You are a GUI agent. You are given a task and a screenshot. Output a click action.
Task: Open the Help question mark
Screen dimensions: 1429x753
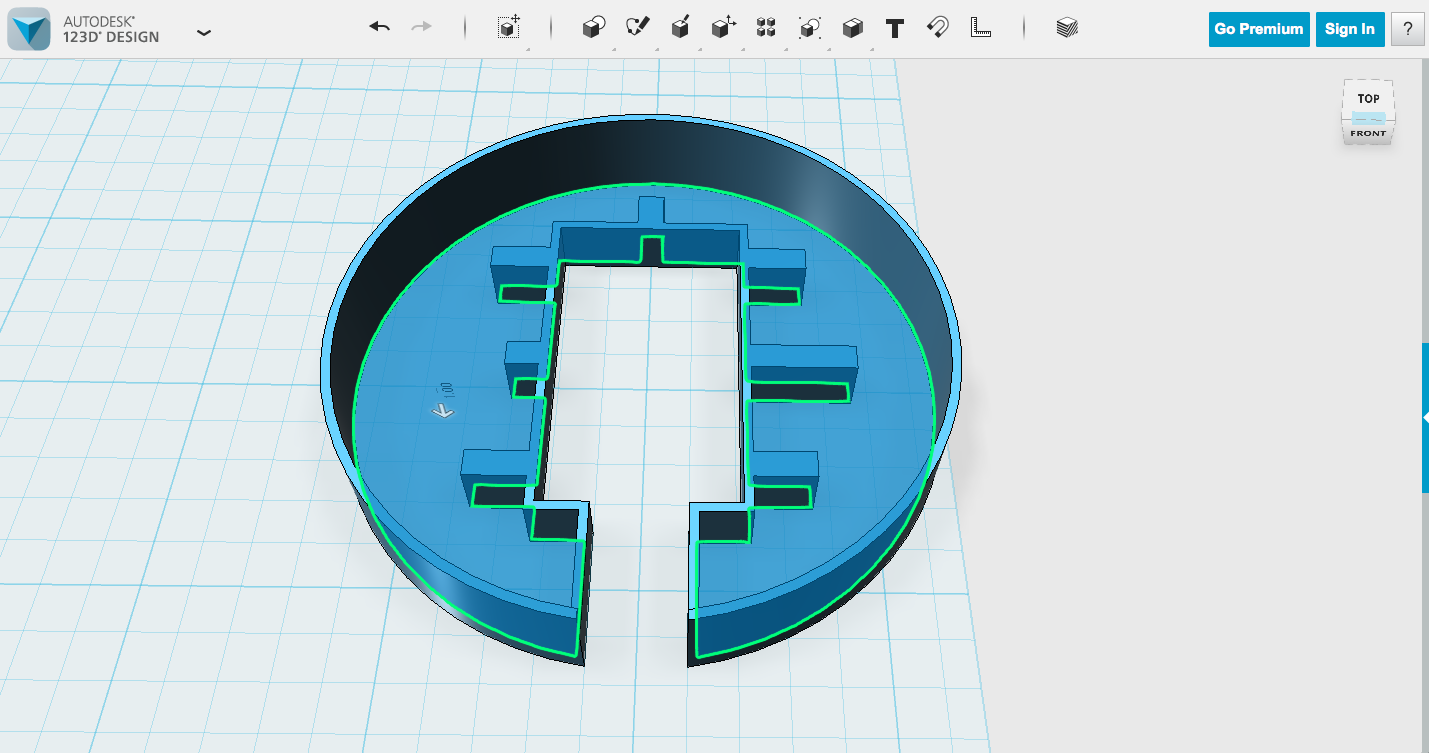(1407, 29)
